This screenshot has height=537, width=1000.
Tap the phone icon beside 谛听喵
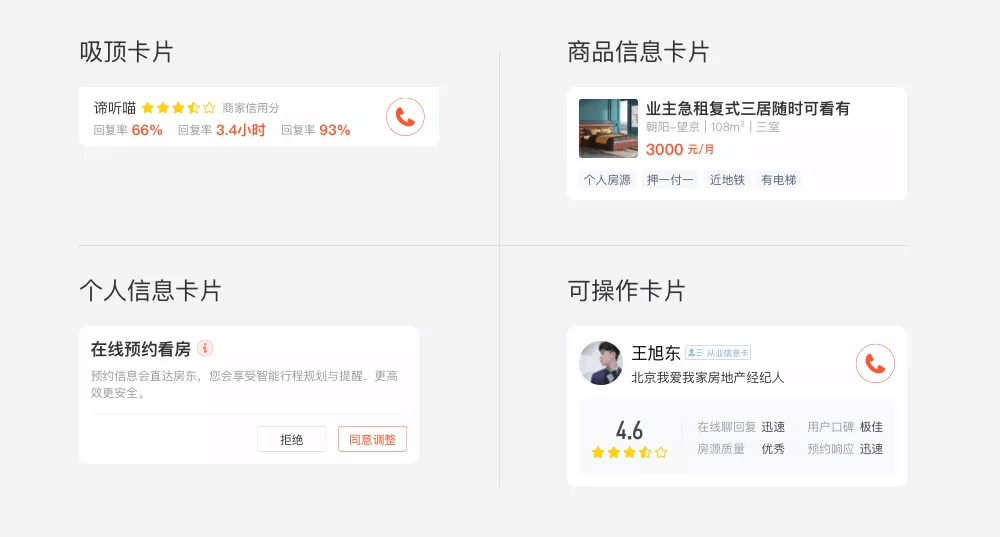coord(405,117)
